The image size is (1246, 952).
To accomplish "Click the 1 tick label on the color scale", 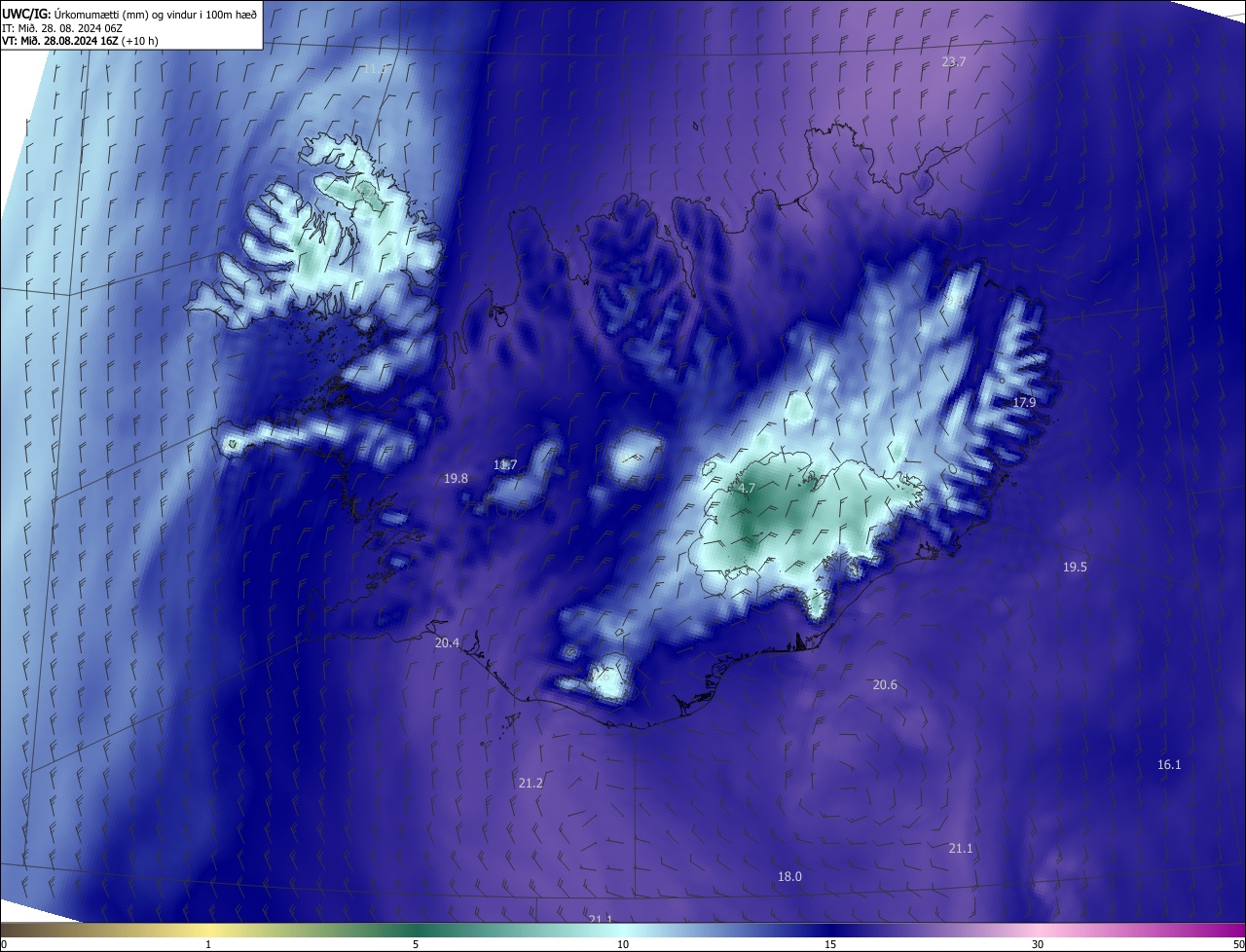I will coord(208,944).
